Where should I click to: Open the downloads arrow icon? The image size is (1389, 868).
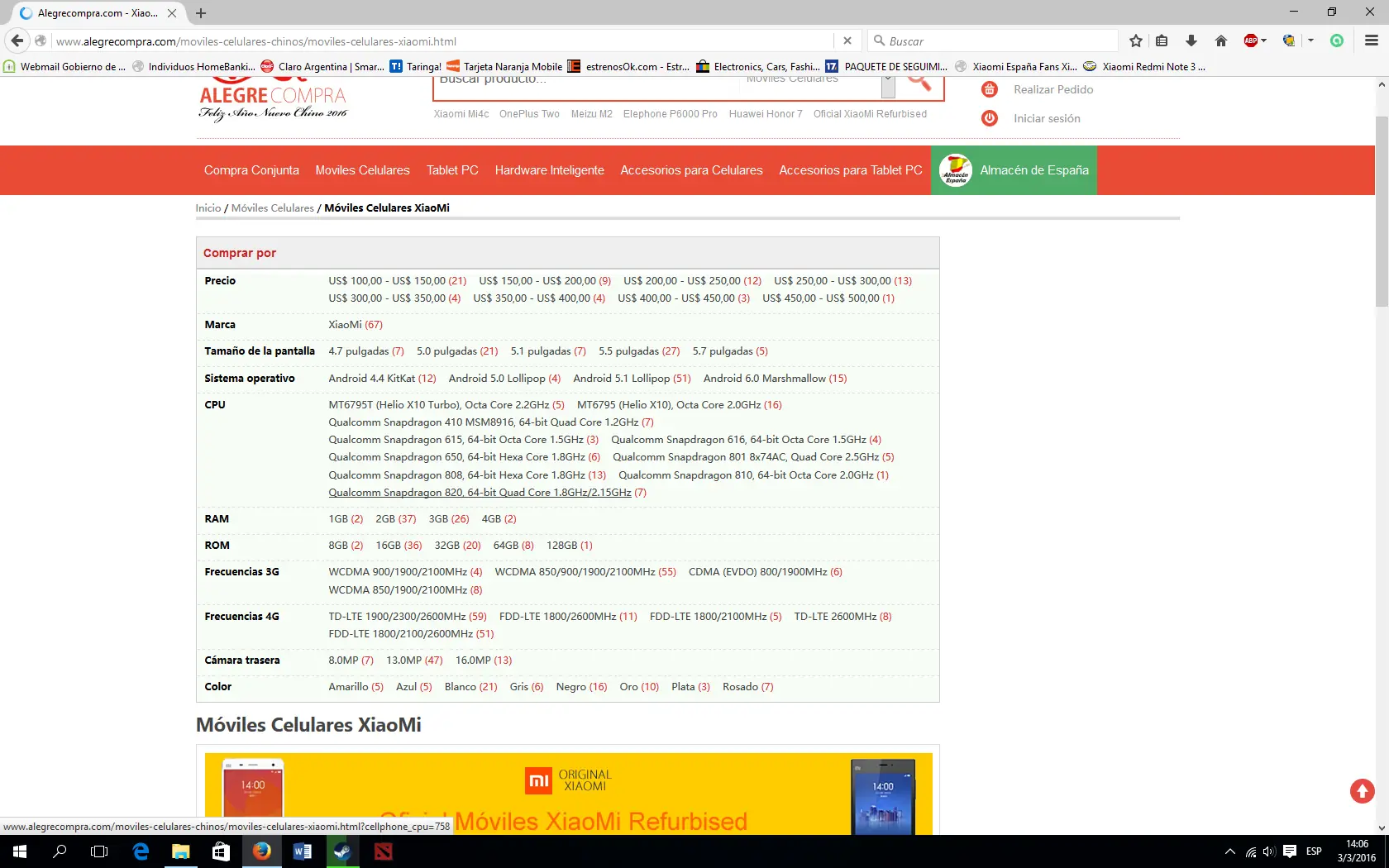click(1191, 41)
